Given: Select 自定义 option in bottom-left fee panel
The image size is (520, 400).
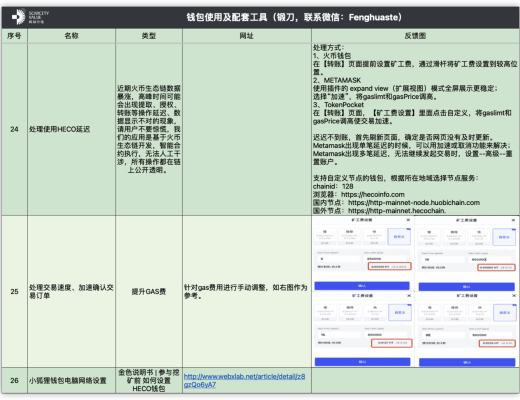Looking at the screenshot, I should point(400,313).
